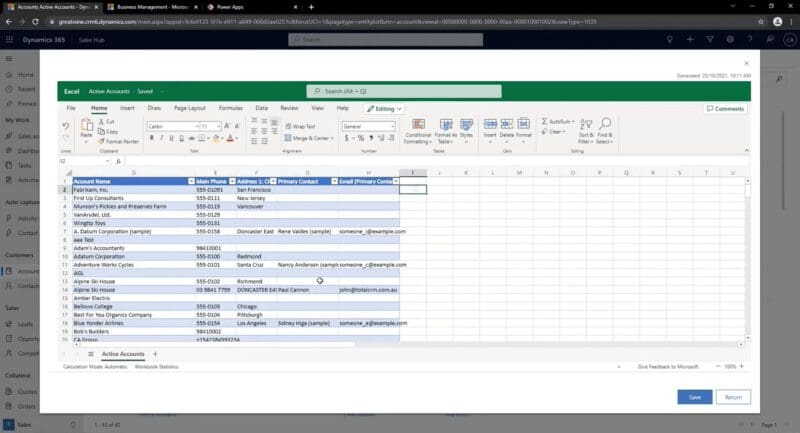Click Format As Table icon
The height and width of the screenshot is (433, 800).
pyautogui.click(x=446, y=124)
